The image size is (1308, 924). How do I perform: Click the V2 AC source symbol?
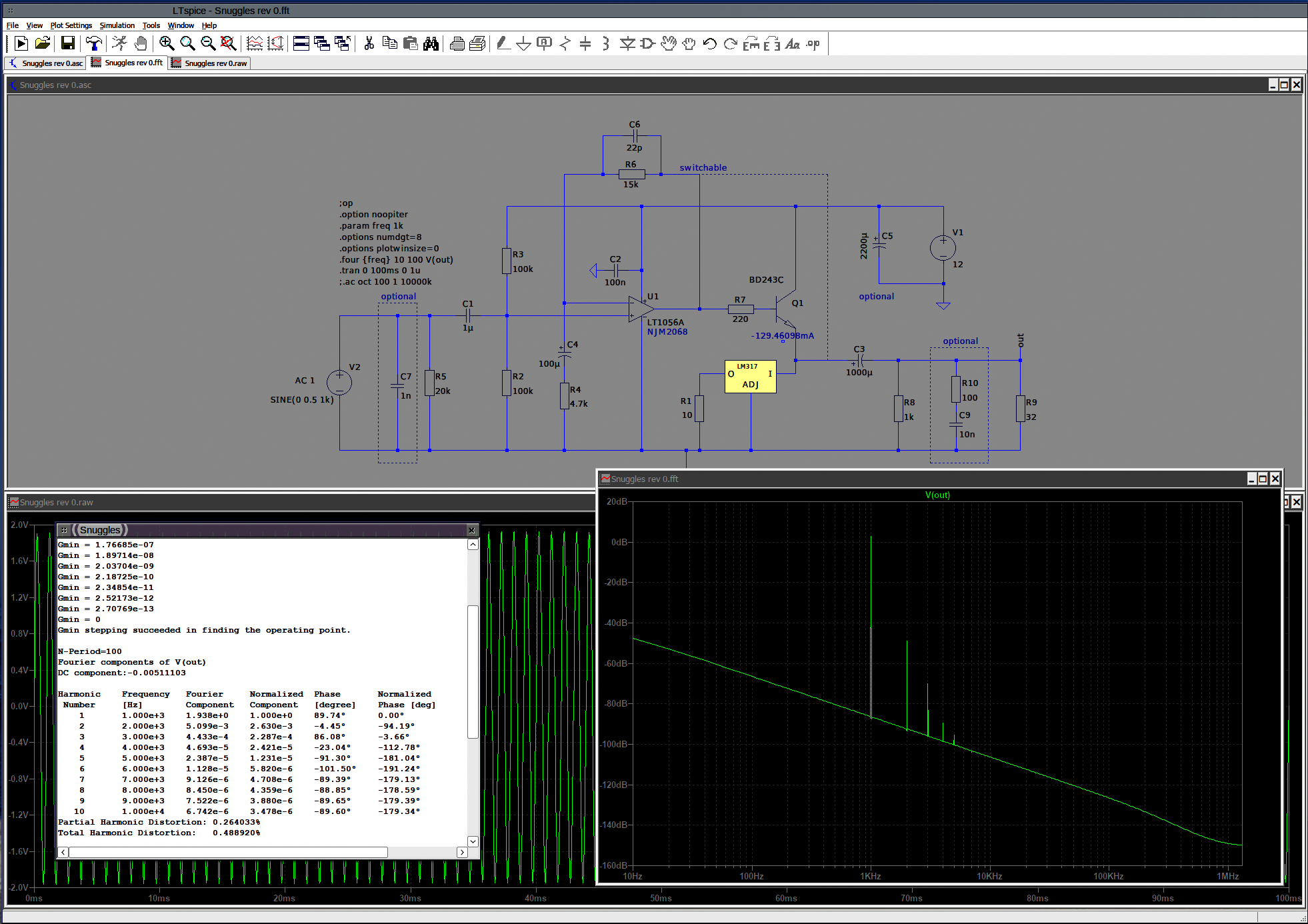tap(339, 383)
